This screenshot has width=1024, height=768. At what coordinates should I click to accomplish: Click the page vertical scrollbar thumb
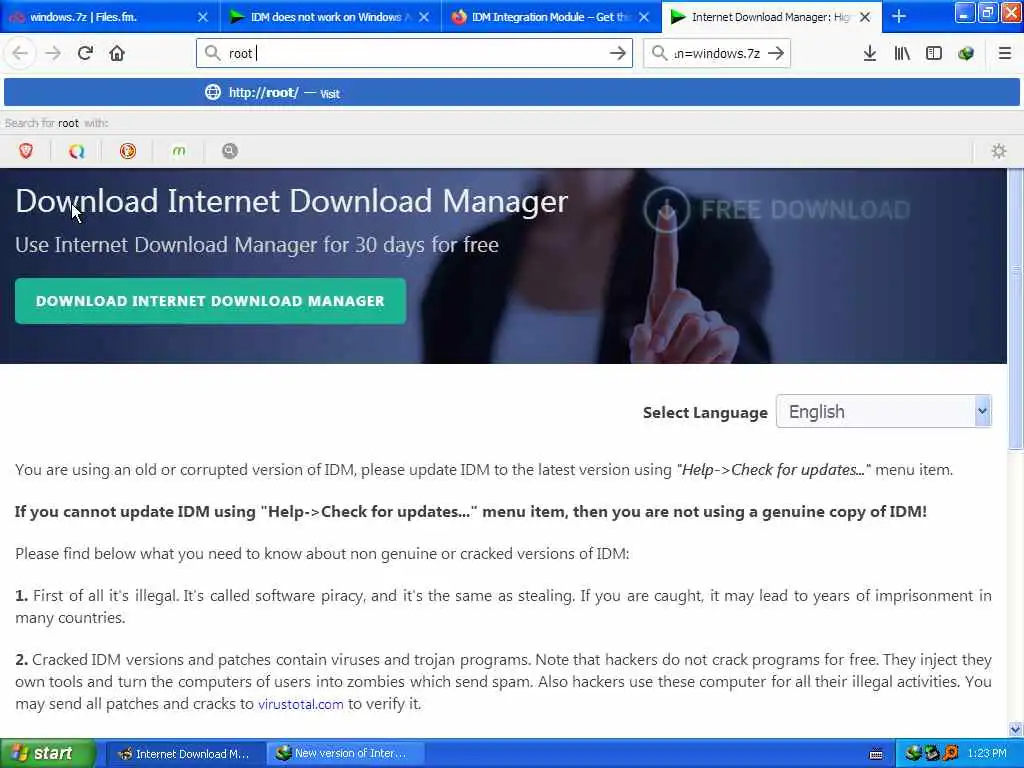click(1015, 312)
